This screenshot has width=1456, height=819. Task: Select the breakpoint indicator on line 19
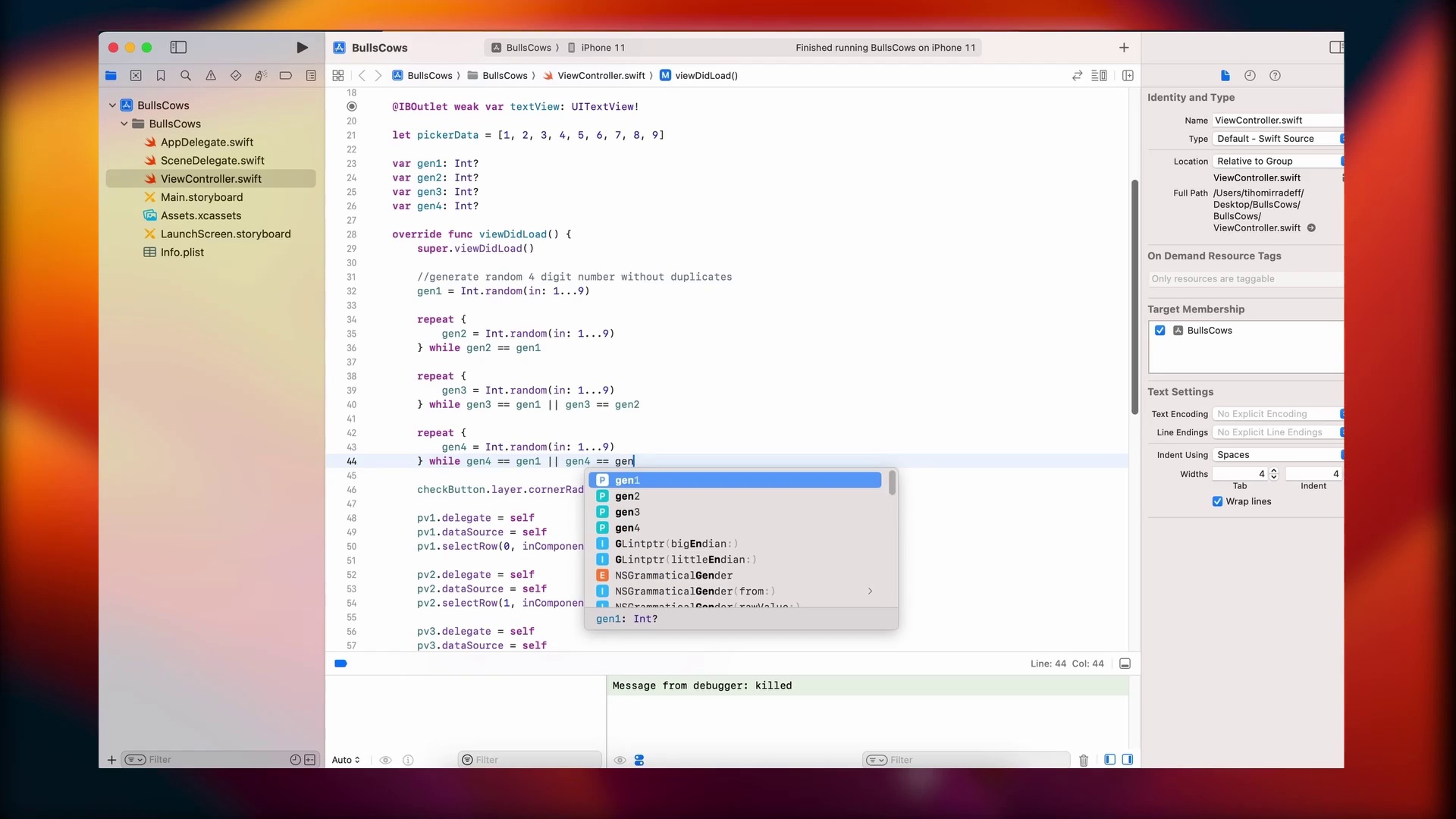click(351, 107)
